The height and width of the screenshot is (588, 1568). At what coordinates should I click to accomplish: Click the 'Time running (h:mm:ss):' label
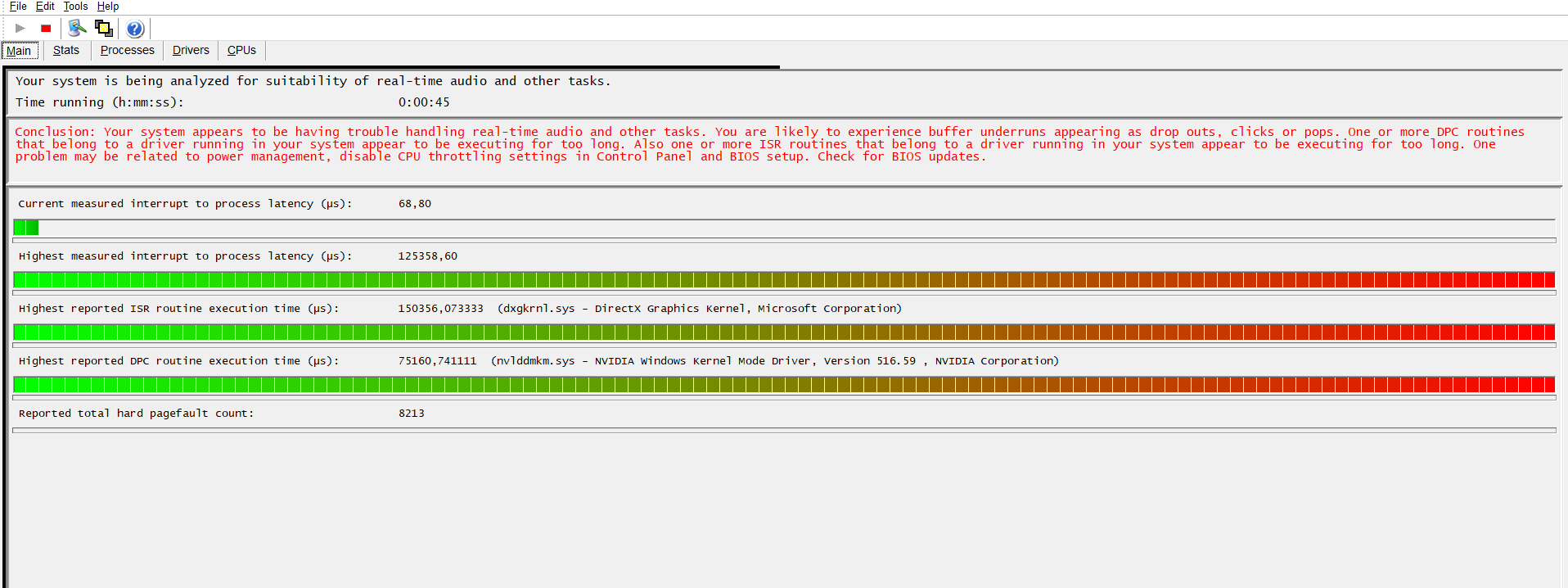(100, 102)
